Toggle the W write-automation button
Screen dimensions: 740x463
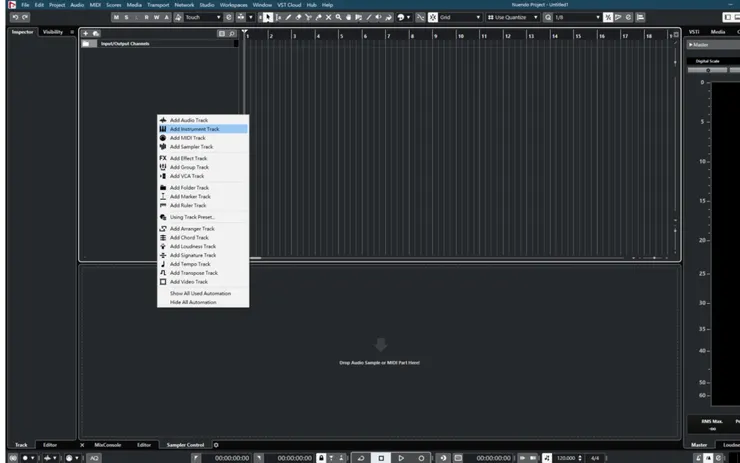(156, 17)
